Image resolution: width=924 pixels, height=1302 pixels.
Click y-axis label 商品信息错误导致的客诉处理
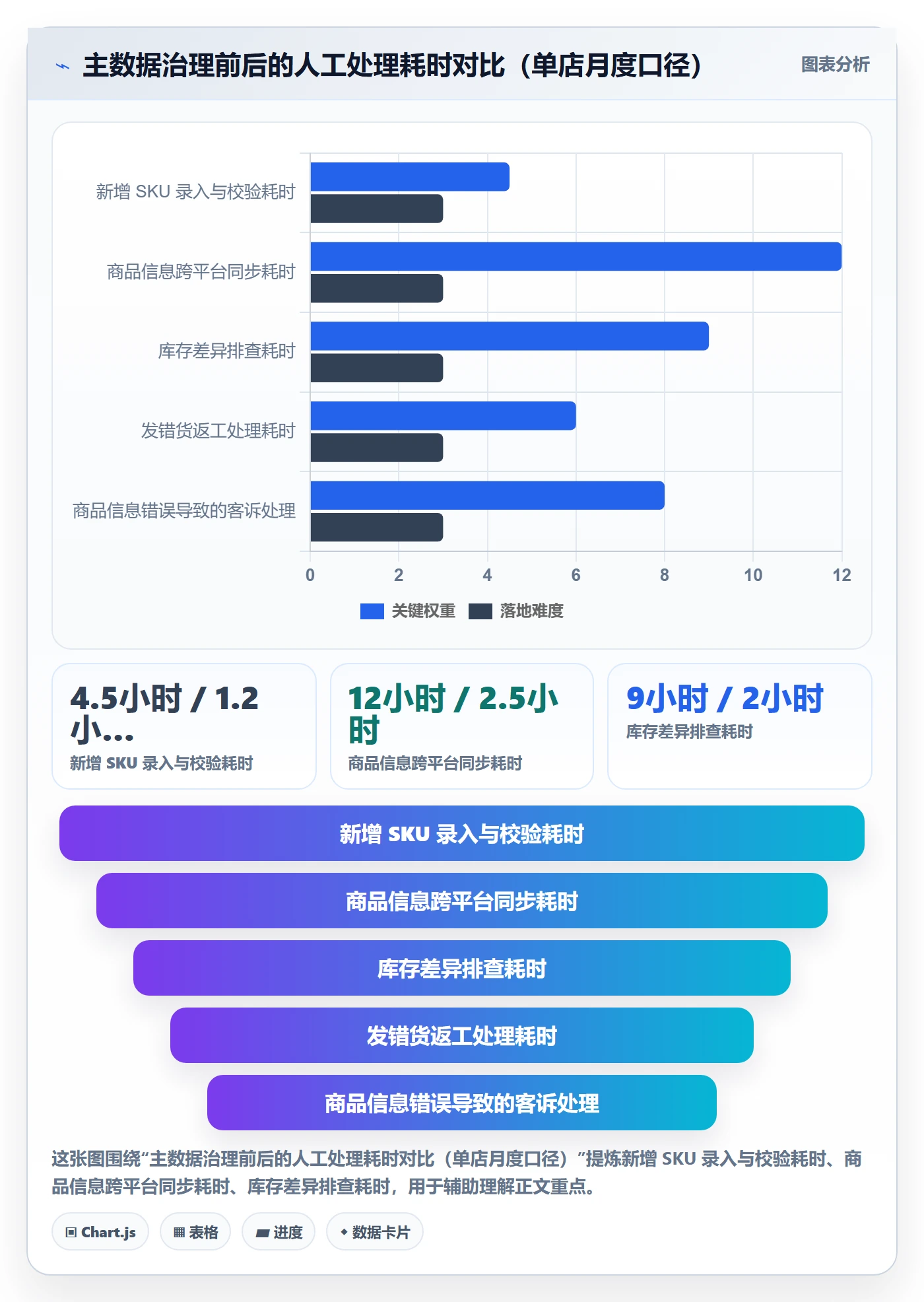[184, 510]
